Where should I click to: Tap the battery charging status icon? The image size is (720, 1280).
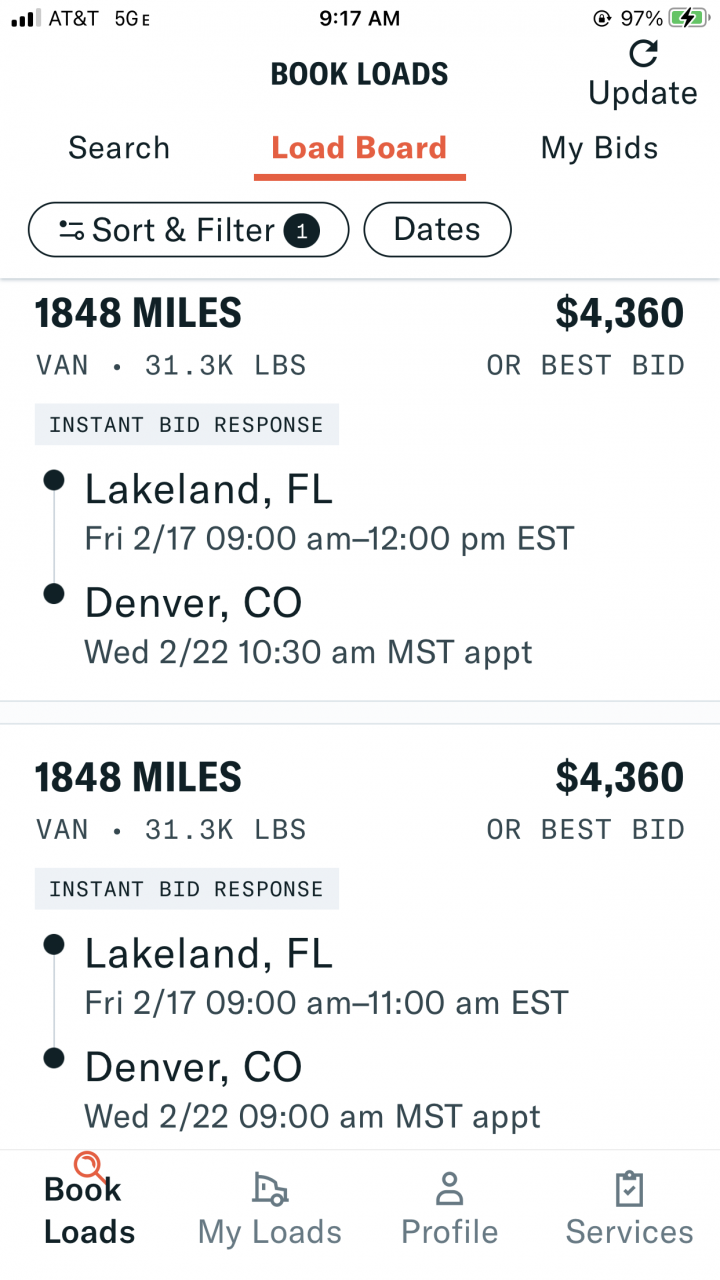[x=690, y=18]
